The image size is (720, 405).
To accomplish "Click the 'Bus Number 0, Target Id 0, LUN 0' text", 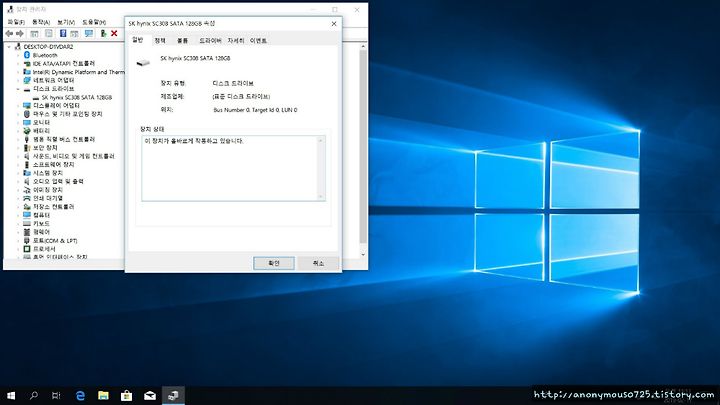I will click(x=255, y=110).
